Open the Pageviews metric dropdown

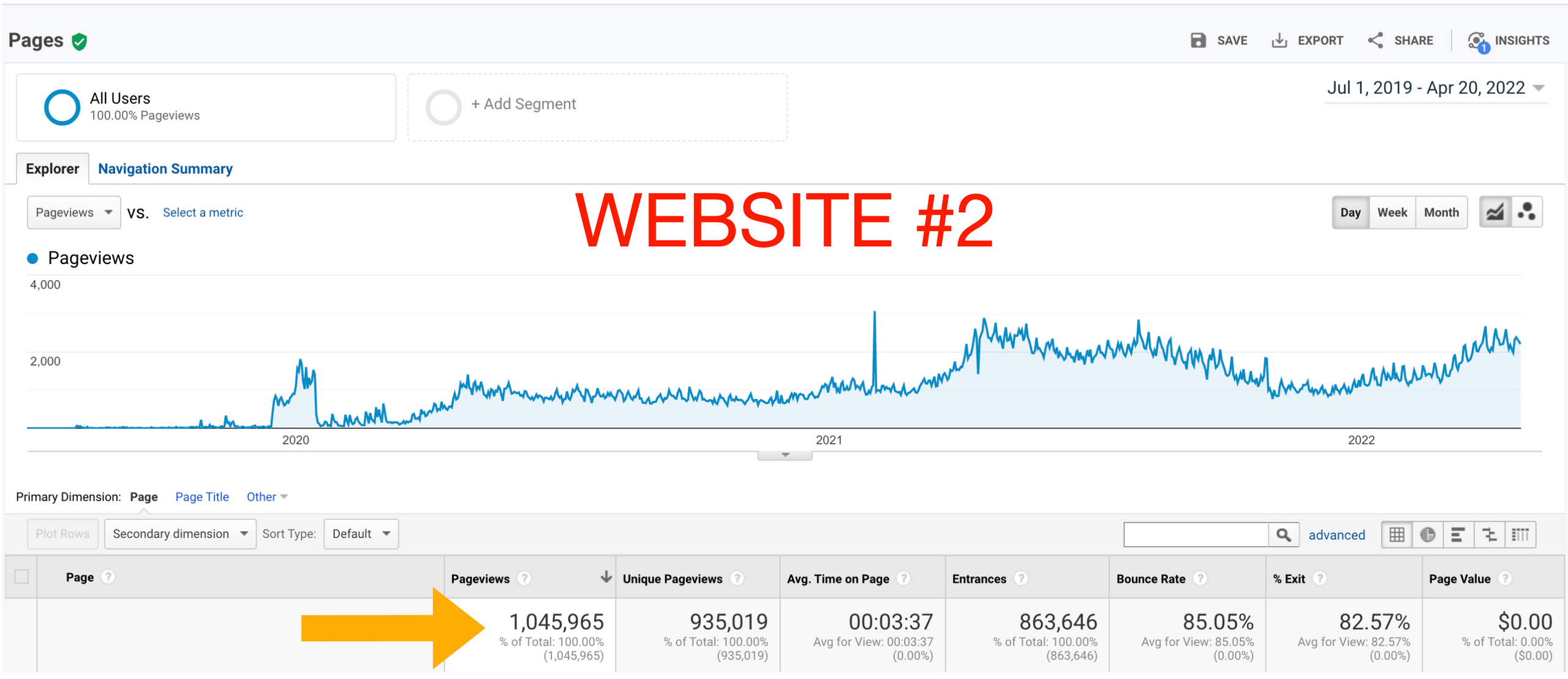point(73,212)
